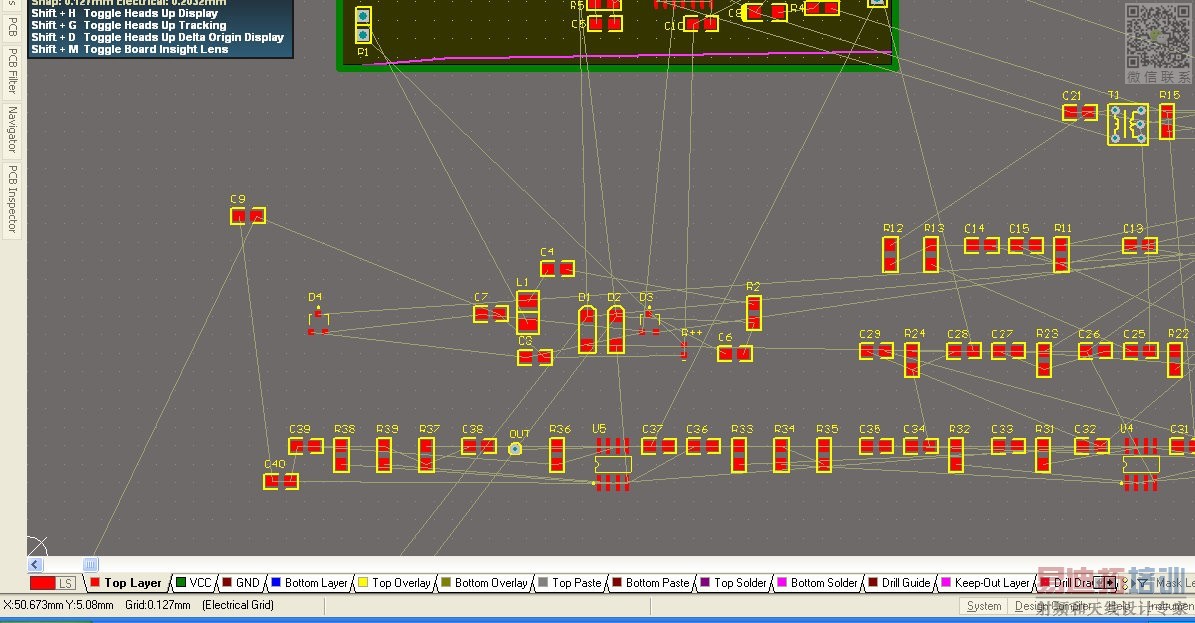Viewport: 1195px width, 623px height.
Task: Select resistor R12 footprint
Action: (890, 255)
